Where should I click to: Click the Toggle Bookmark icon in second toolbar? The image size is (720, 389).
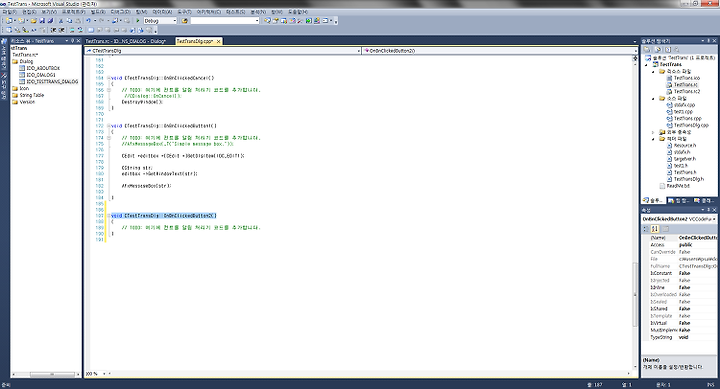pyautogui.click(x=91, y=30)
